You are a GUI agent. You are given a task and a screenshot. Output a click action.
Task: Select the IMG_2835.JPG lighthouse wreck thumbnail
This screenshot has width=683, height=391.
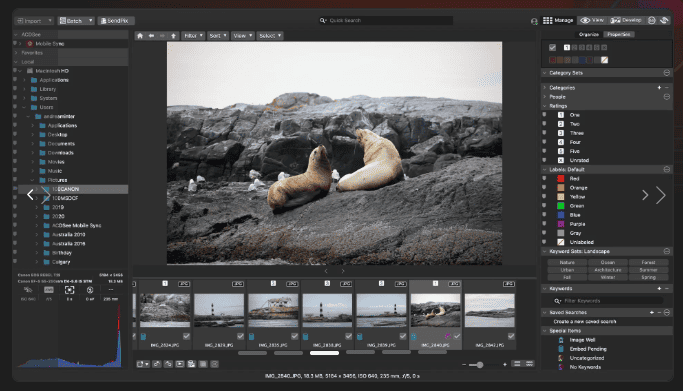click(x=273, y=310)
